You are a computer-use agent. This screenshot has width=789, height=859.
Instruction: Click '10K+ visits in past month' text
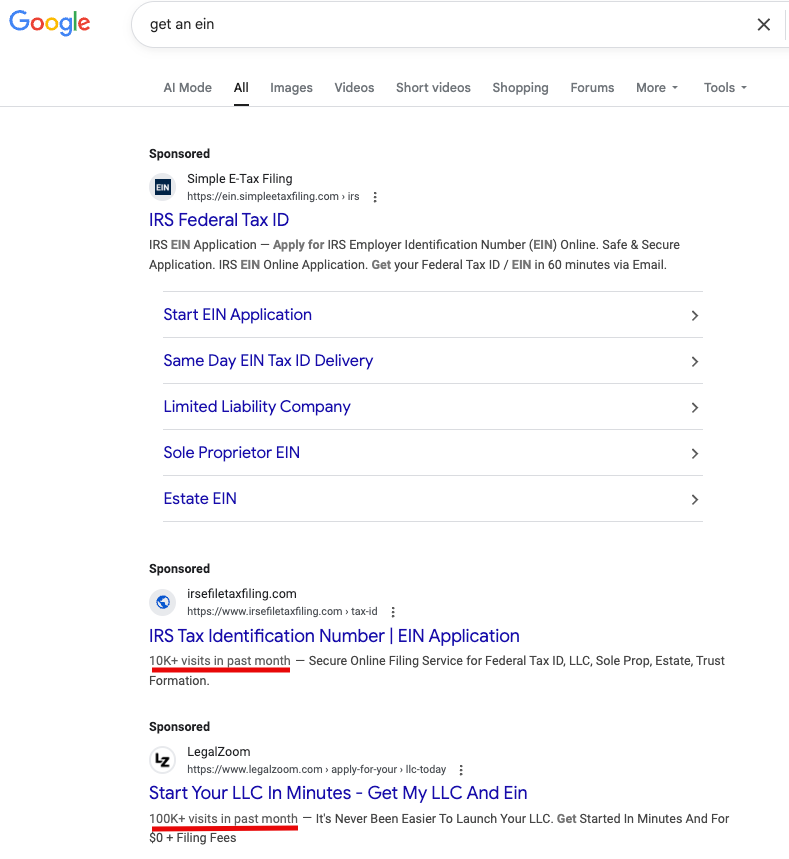click(220, 661)
